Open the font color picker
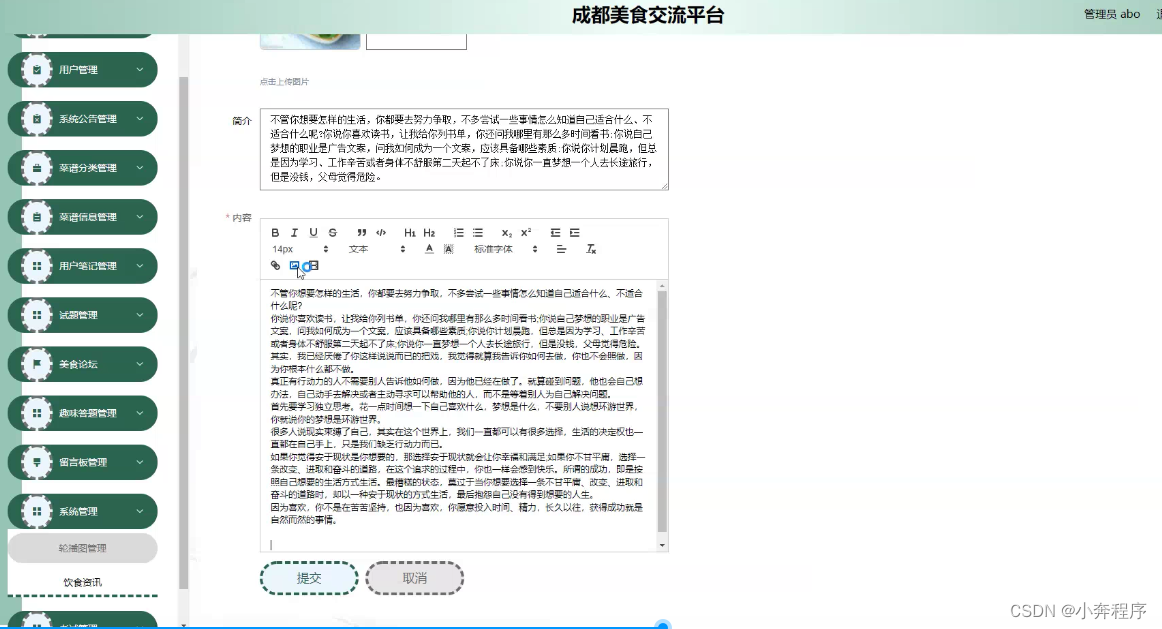1162x629 pixels. [429, 248]
